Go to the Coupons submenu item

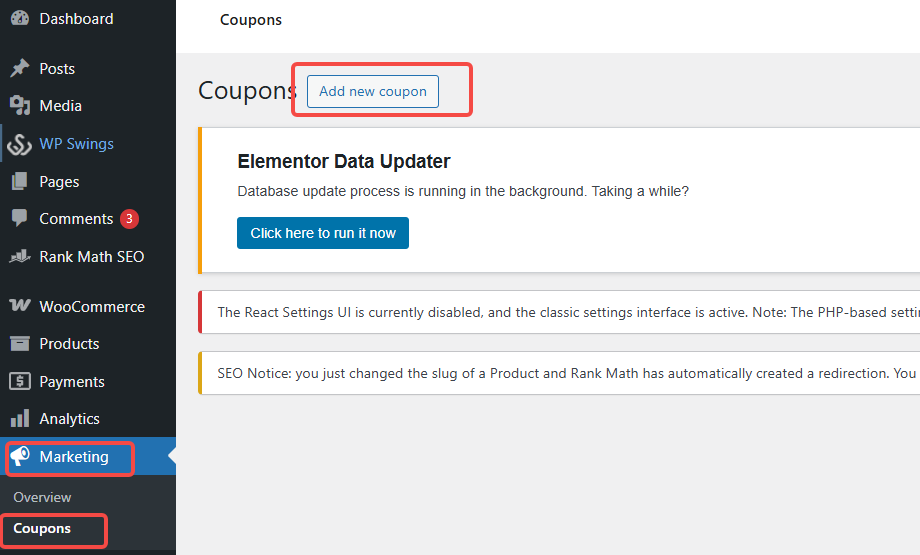coord(42,528)
